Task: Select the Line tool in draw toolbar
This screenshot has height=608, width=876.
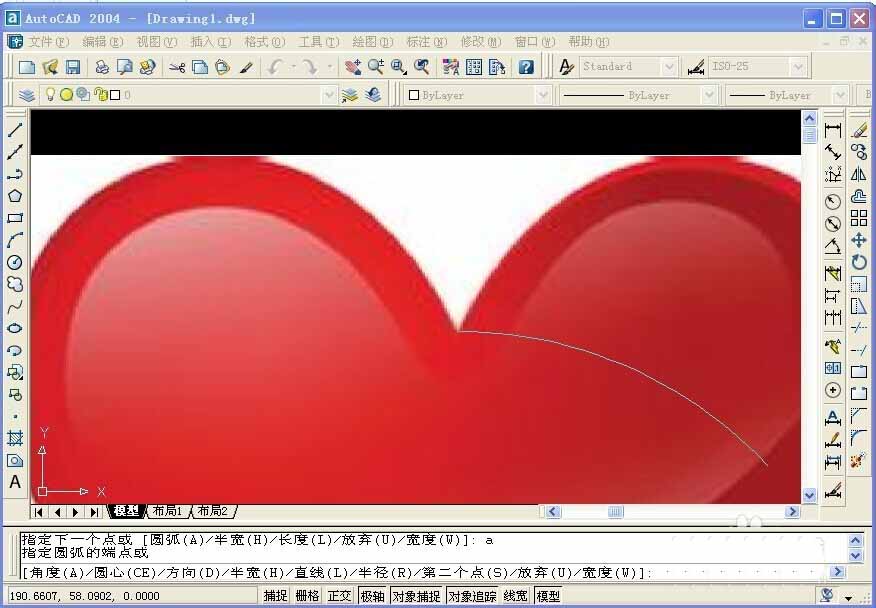Action: point(15,130)
